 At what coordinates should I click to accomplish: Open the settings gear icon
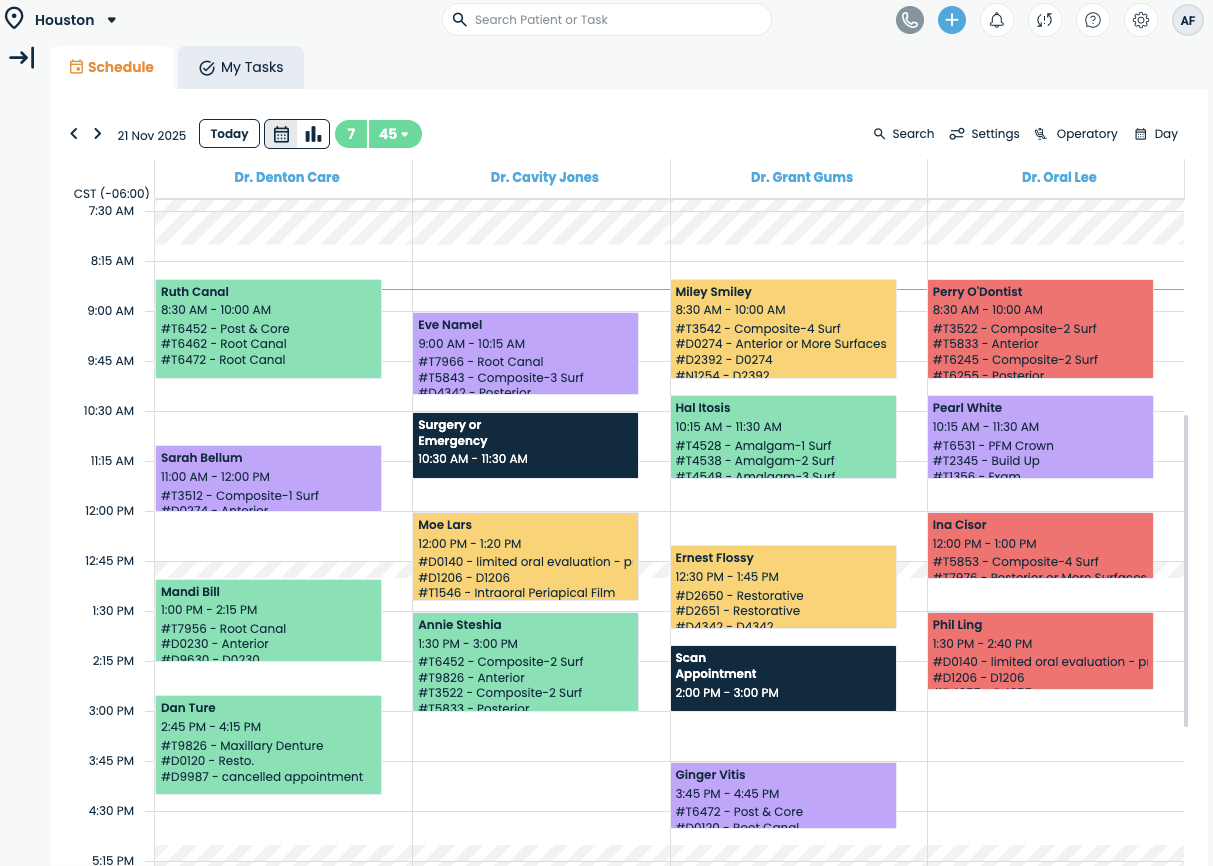[x=1140, y=20]
